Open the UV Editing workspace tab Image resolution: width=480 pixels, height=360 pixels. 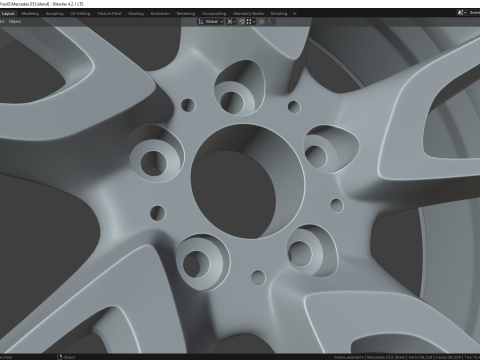80,14
